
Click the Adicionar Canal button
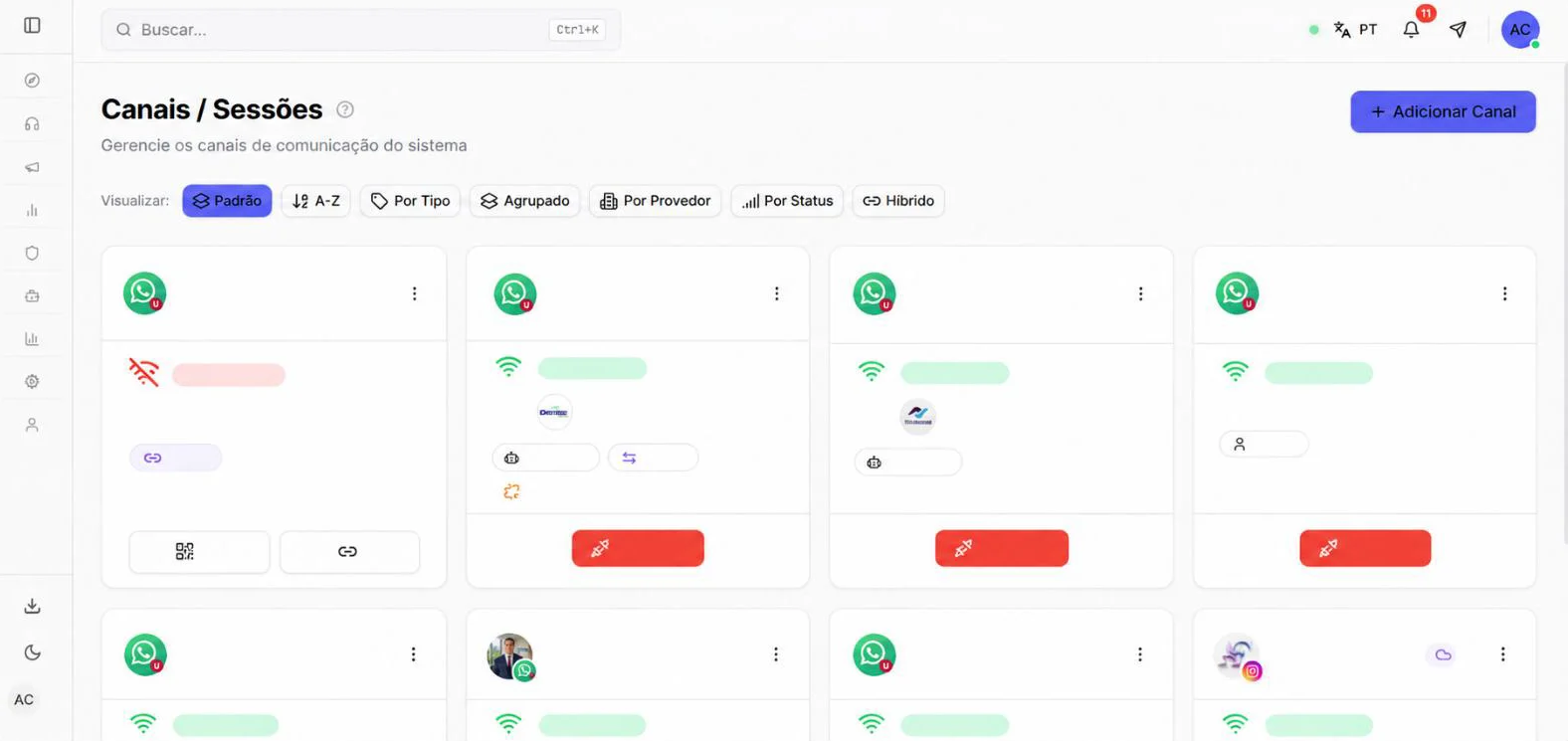[1443, 111]
